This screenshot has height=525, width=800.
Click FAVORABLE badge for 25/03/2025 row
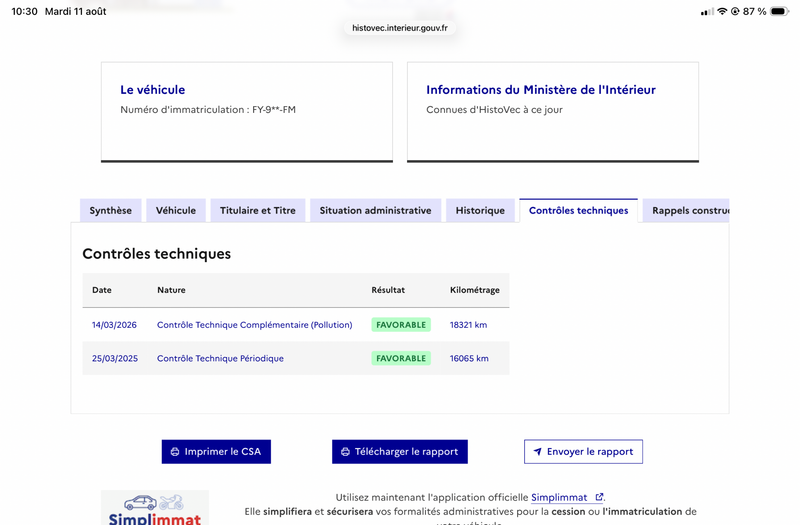[401, 358]
